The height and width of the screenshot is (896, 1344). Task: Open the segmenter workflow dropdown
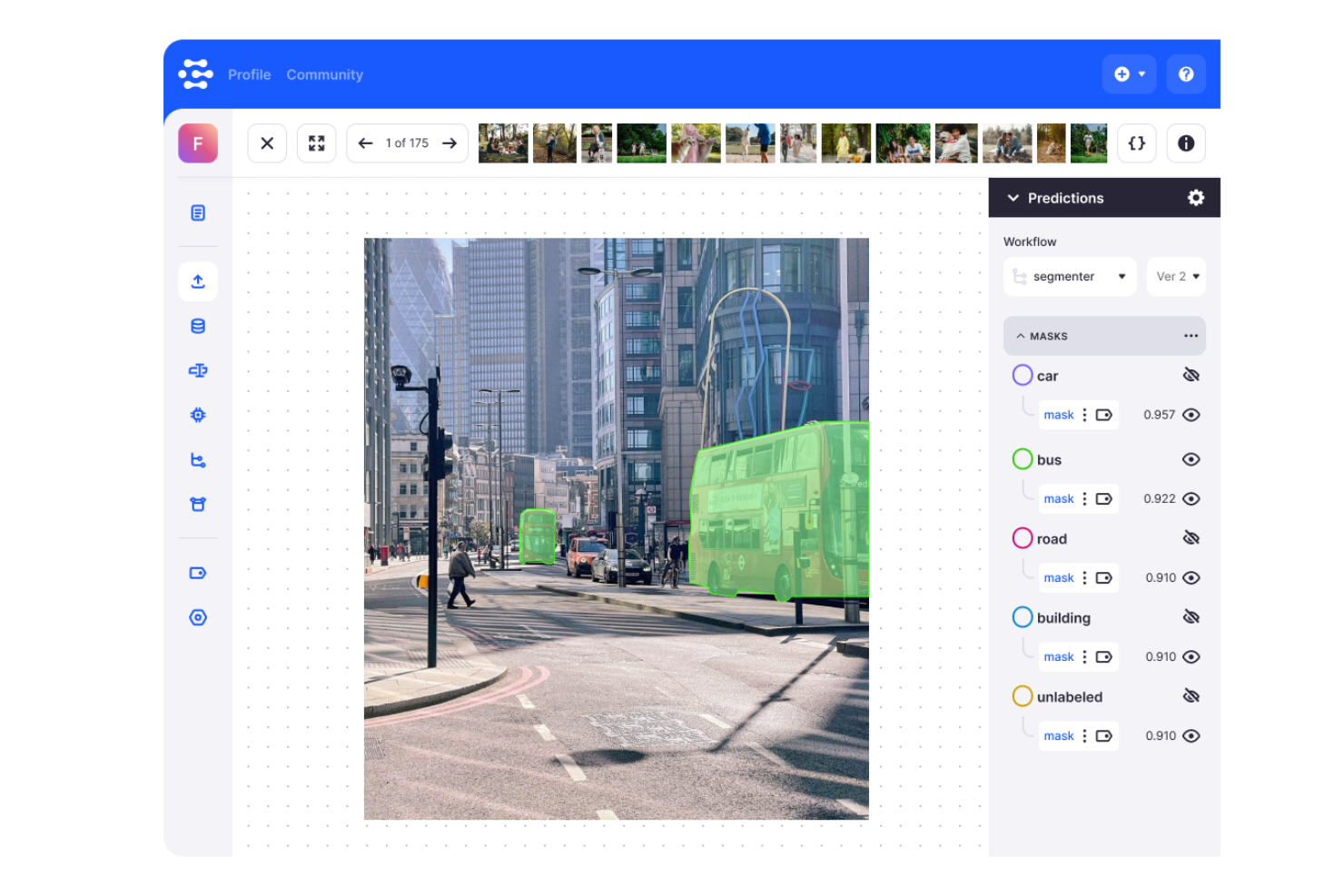(1070, 276)
